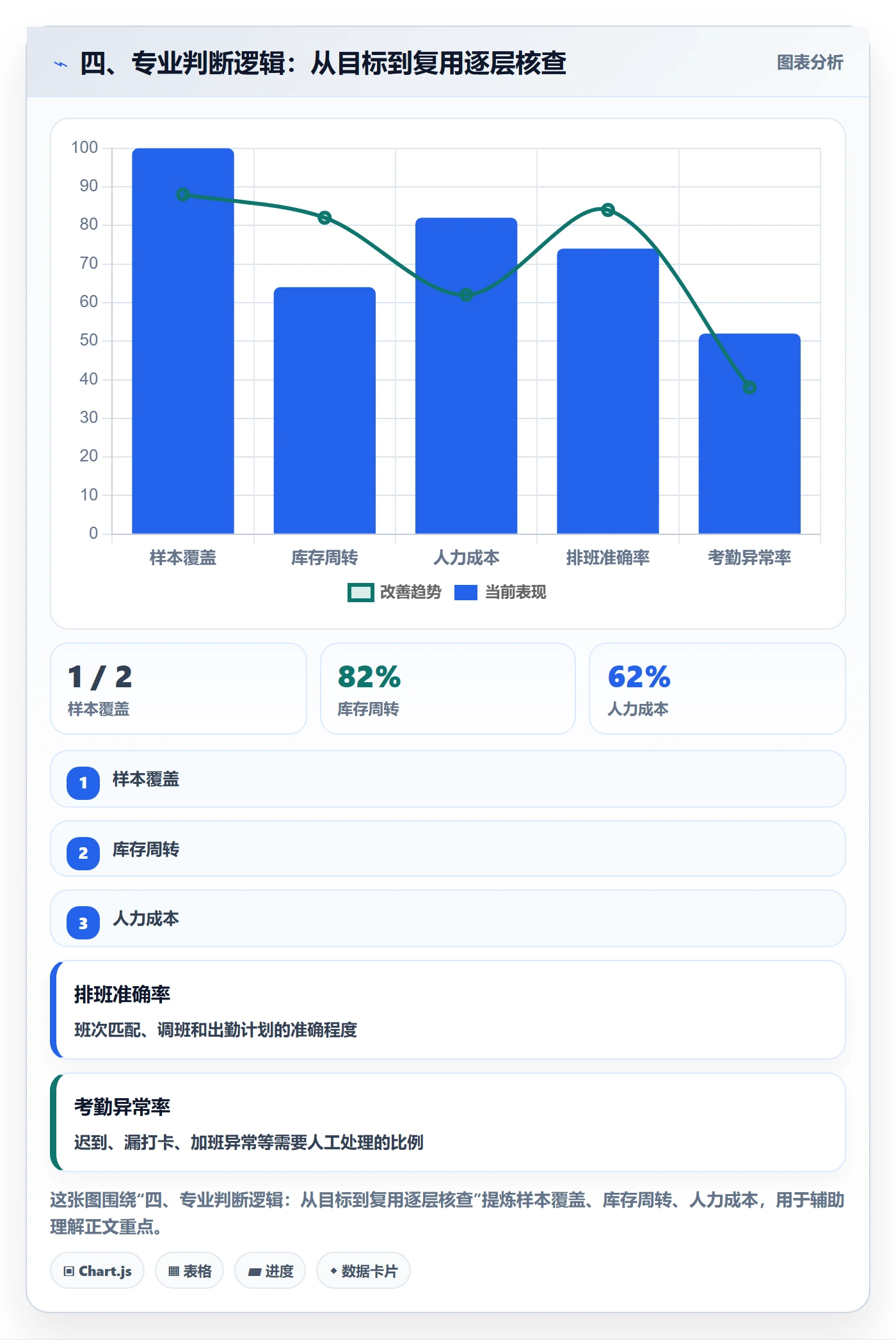
Task: Click the grid icon in 表格 chip
Action: click(x=173, y=1272)
